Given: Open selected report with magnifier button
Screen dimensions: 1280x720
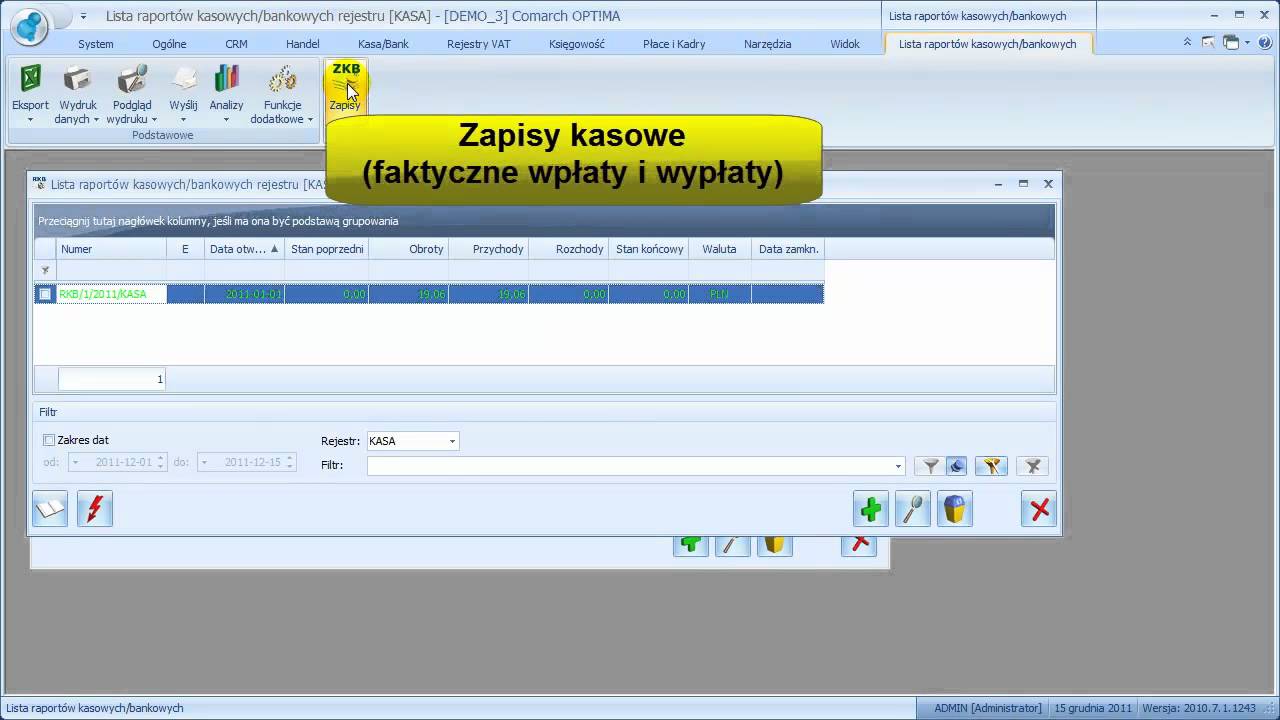Looking at the screenshot, I should point(913,509).
